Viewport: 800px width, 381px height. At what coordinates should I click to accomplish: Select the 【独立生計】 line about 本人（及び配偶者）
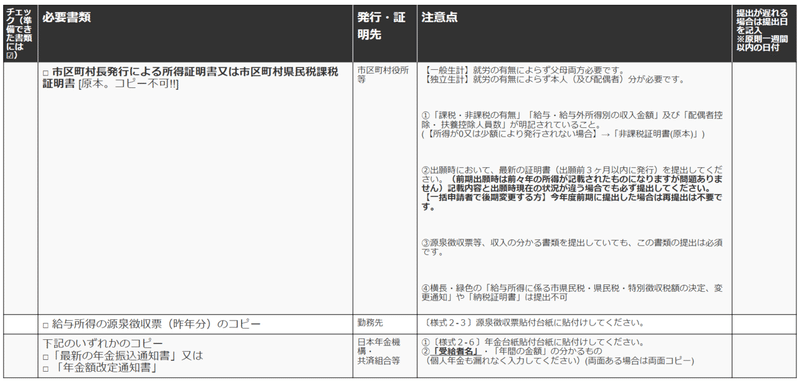[553, 80]
